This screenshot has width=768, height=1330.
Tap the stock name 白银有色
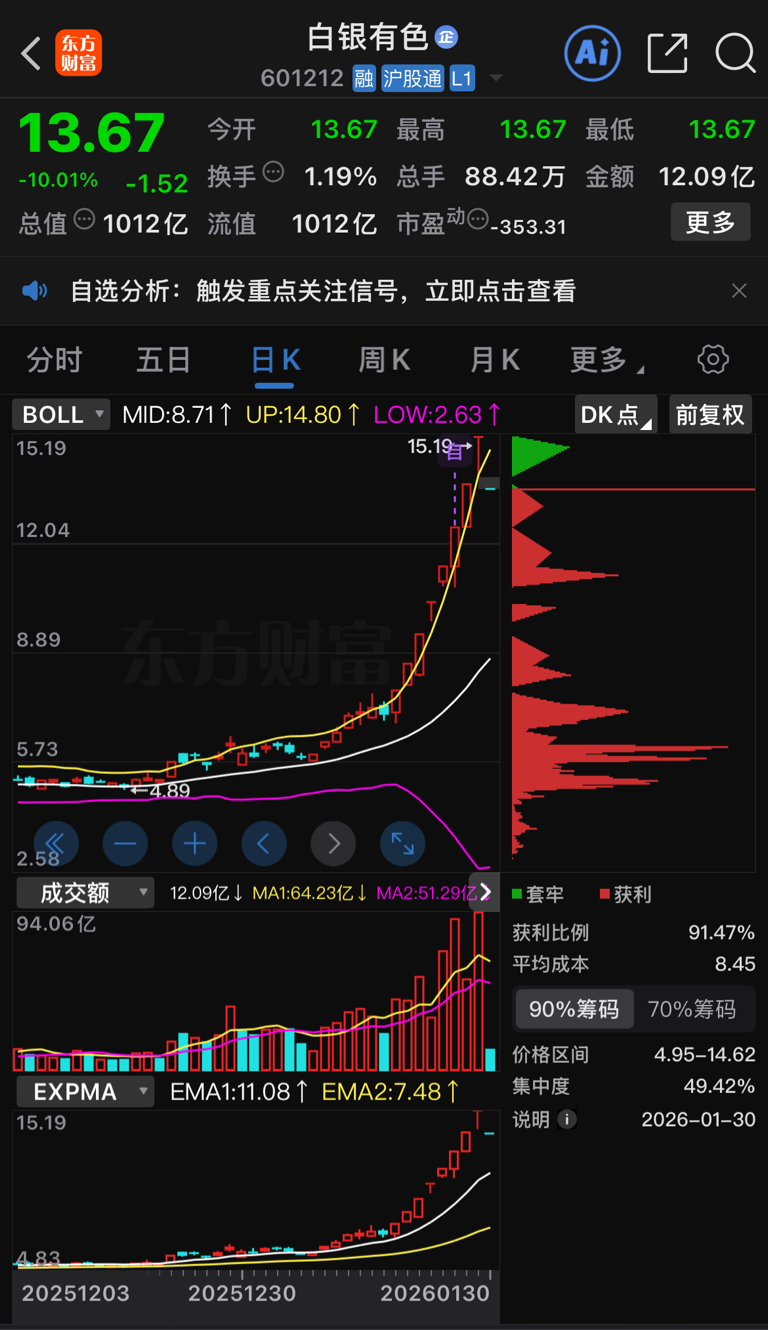click(368, 38)
